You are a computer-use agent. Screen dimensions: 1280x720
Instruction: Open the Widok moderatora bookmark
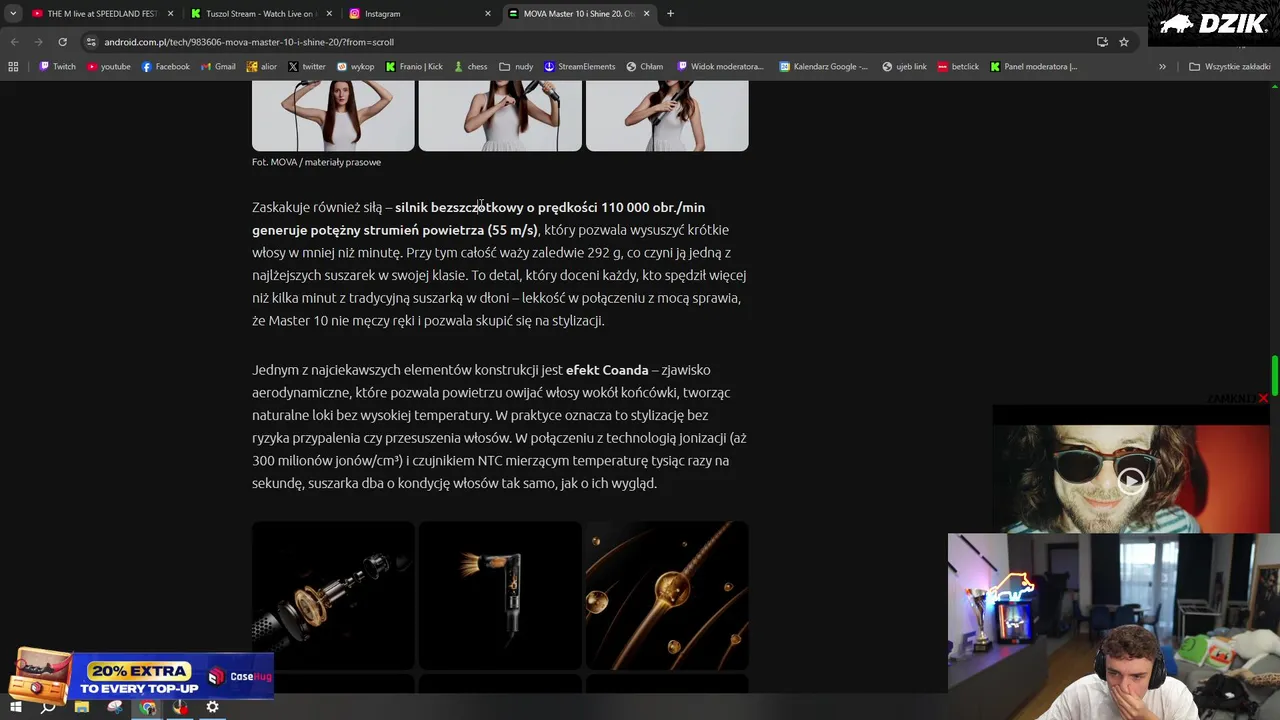720,67
